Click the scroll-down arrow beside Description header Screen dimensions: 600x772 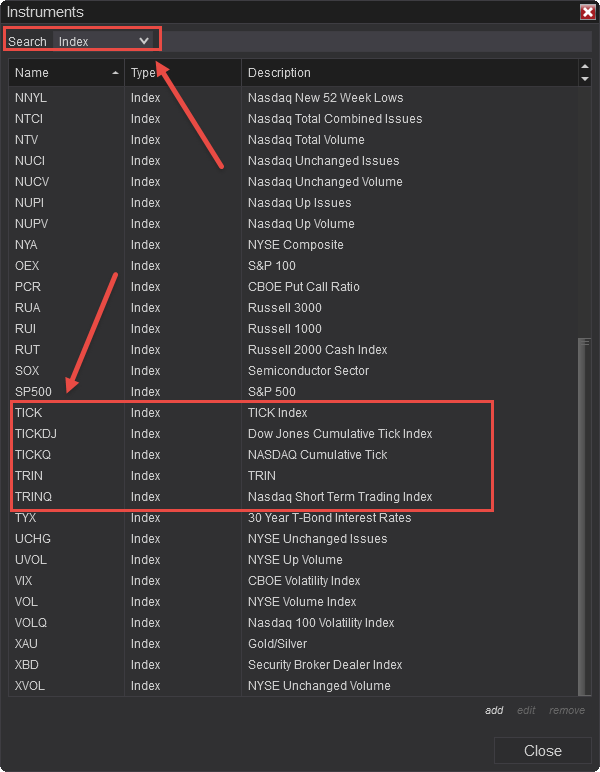(584, 78)
